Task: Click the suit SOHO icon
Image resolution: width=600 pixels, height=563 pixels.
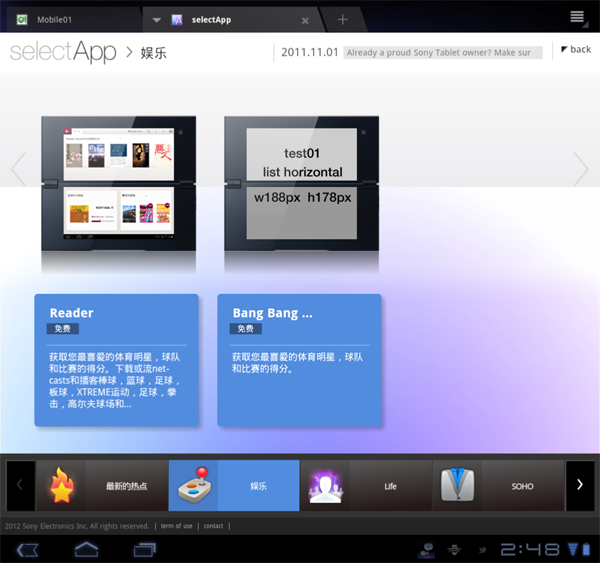Action: point(457,485)
